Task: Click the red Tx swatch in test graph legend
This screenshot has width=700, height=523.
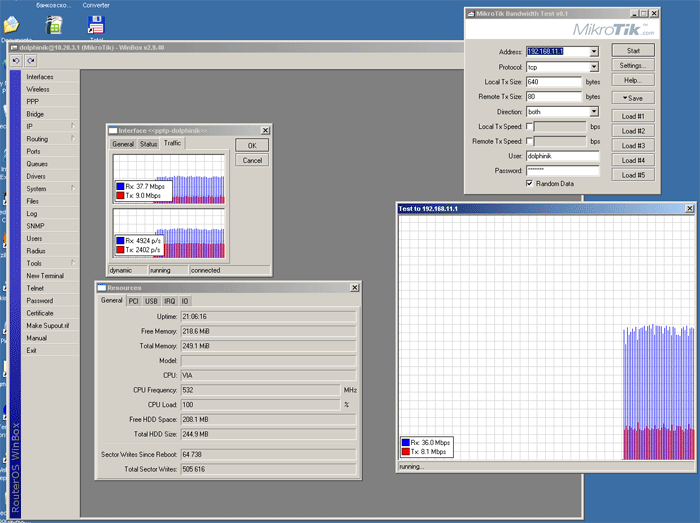Action: tap(406, 452)
